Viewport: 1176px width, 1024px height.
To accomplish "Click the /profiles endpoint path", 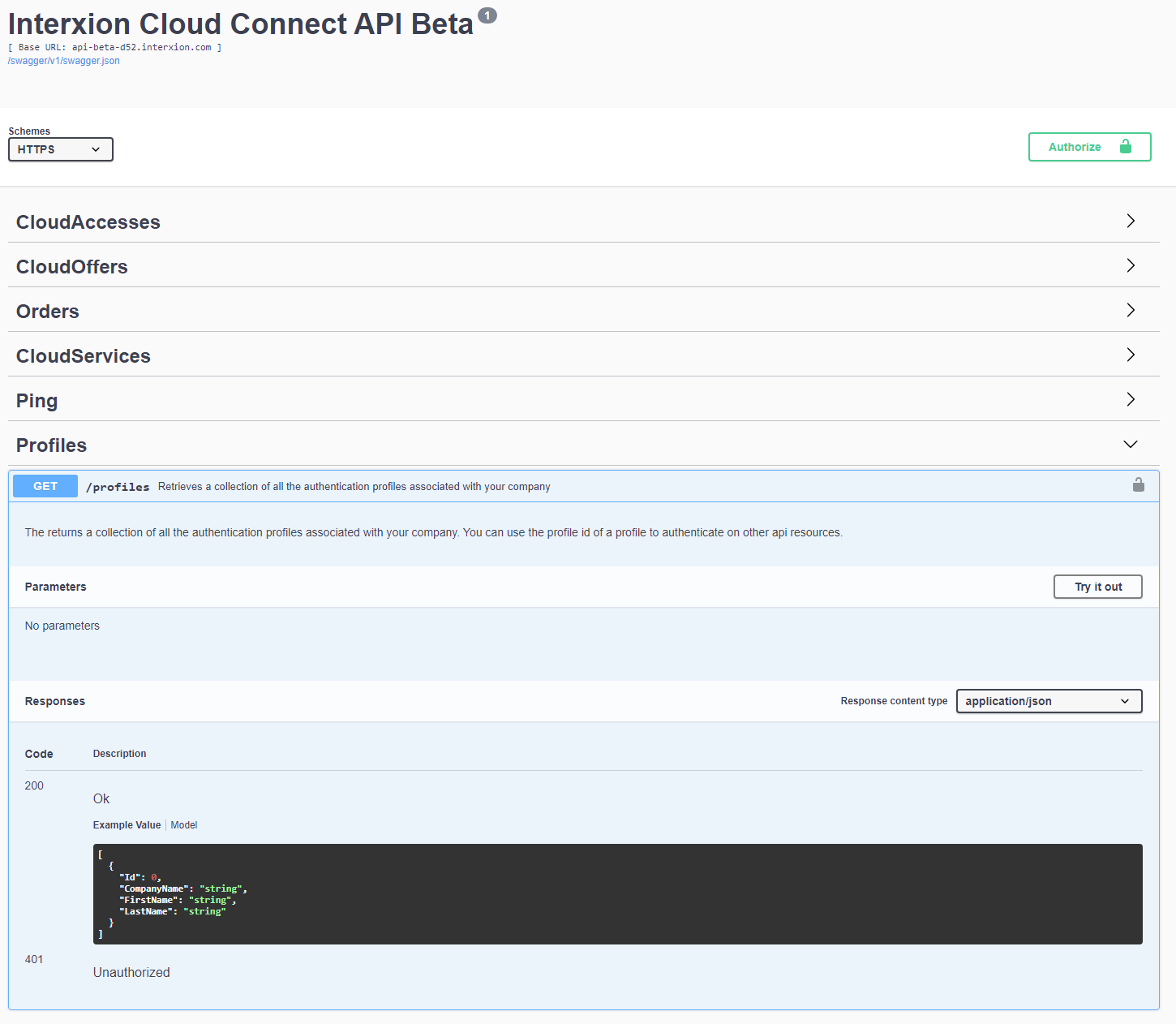I will (x=118, y=487).
